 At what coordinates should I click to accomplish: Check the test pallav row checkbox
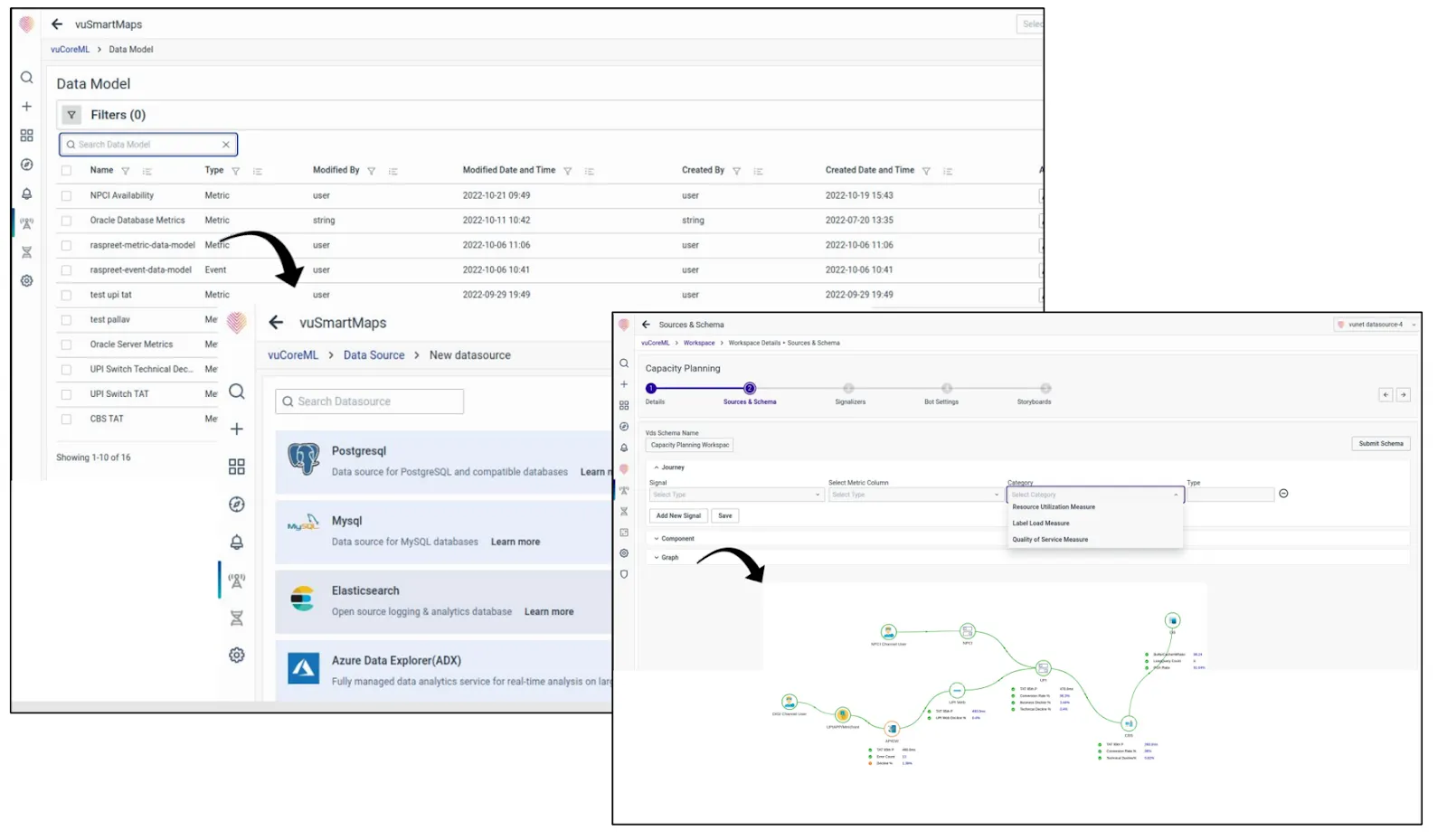[66, 320]
